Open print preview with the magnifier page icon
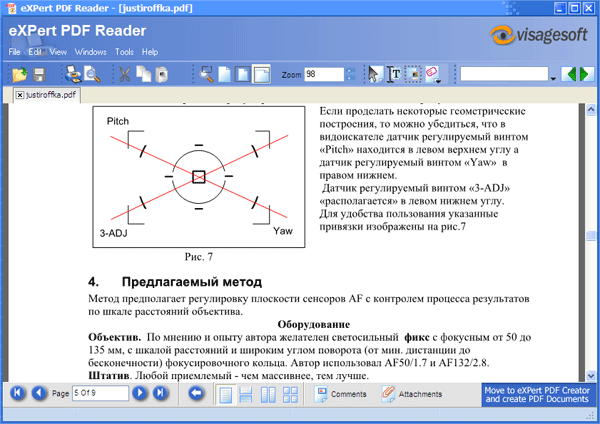600x424 pixels. click(92, 75)
